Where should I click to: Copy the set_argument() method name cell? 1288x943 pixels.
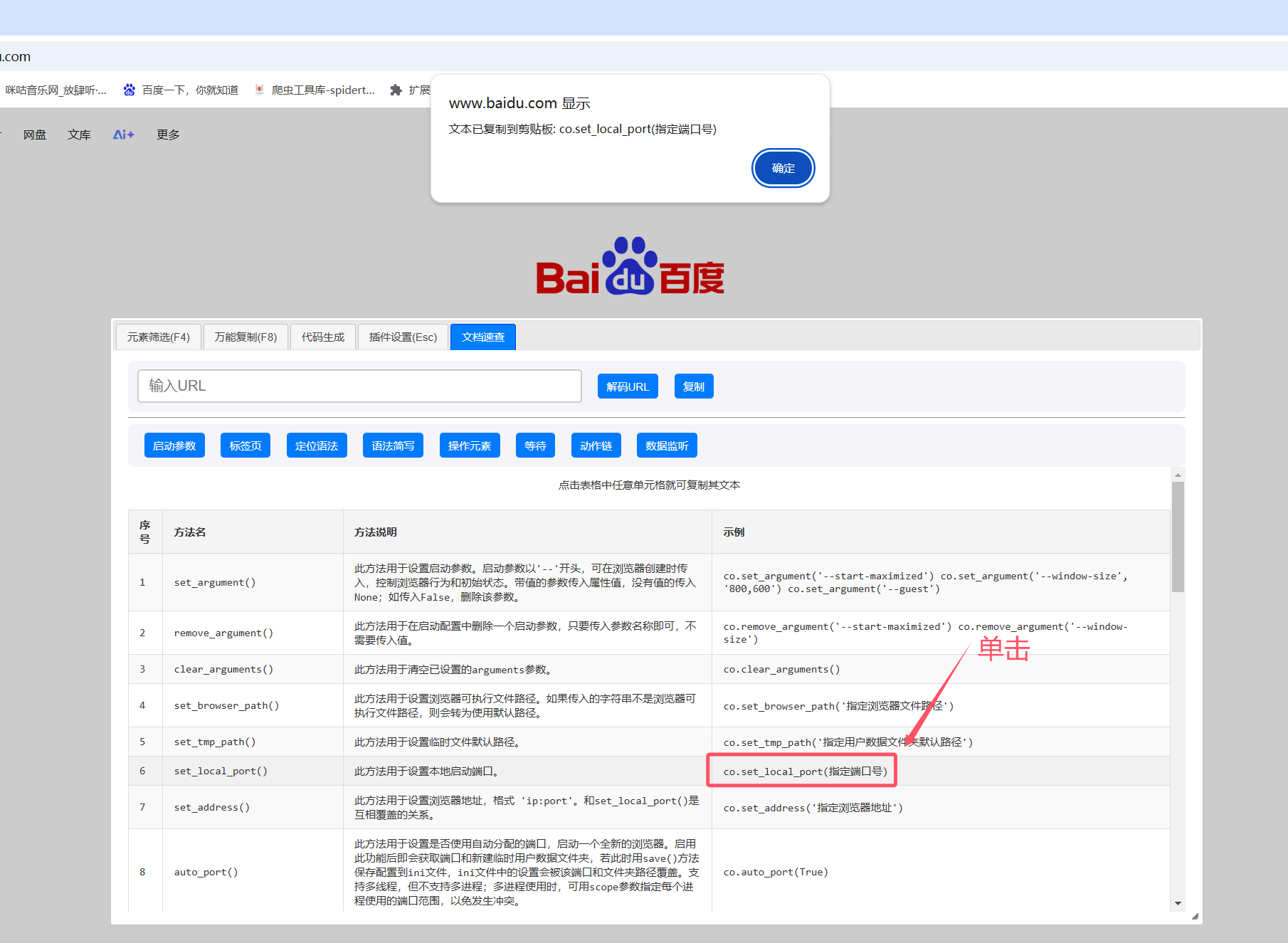tap(253, 582)
